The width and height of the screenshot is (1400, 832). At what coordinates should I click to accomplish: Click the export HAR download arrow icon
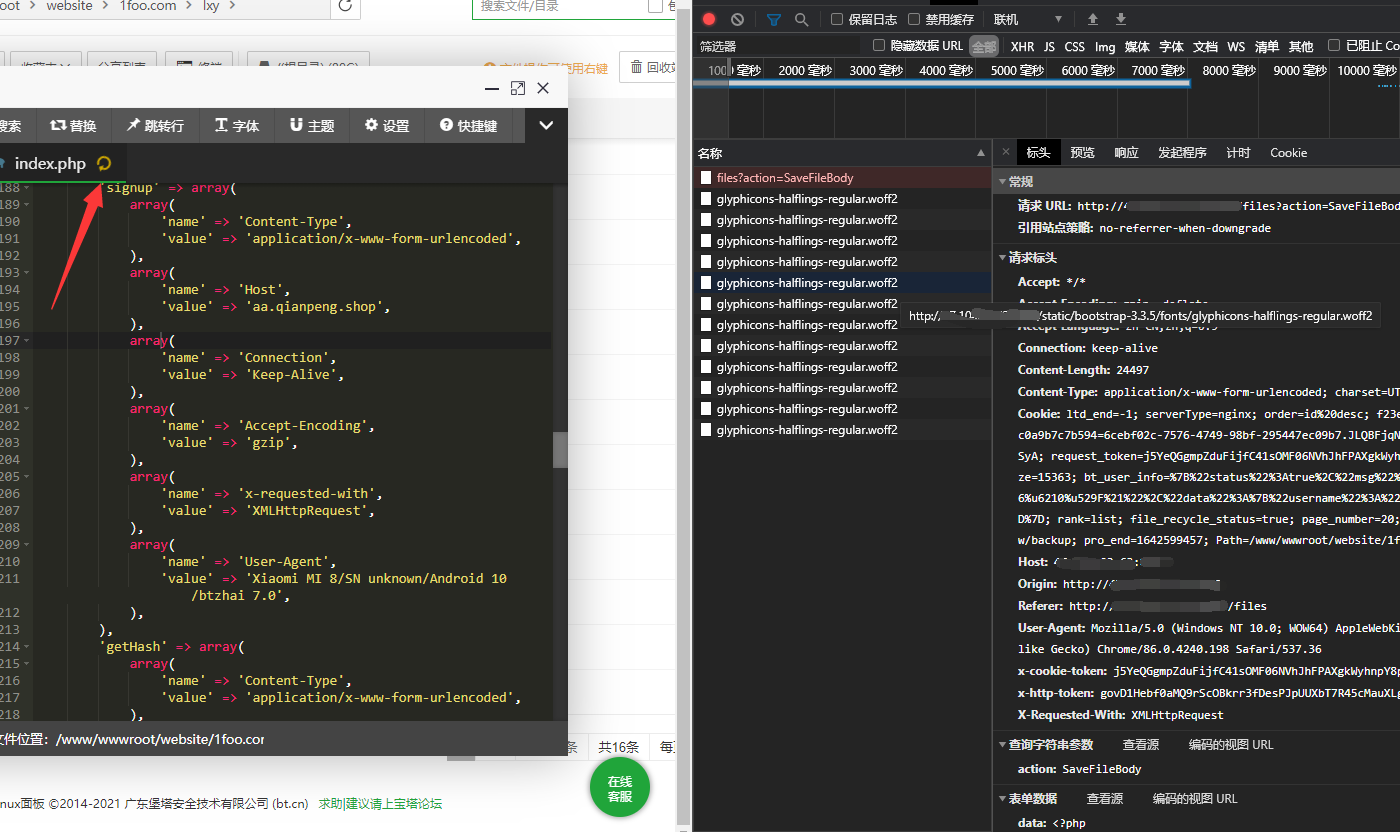[1121, 19]
